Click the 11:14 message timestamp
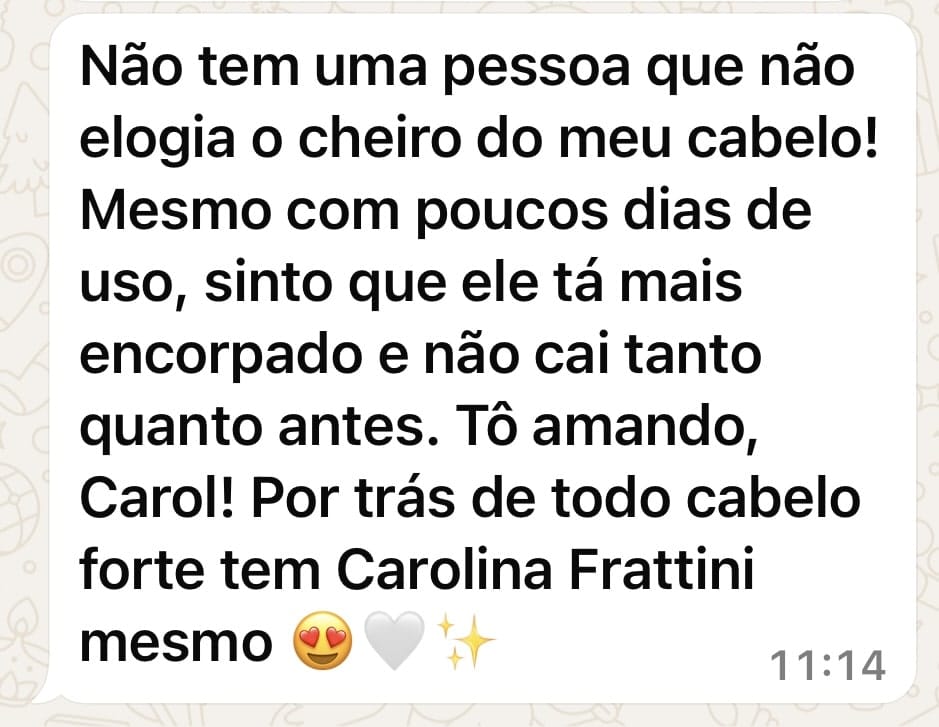 pyautogui.click(x=828, y=665)
